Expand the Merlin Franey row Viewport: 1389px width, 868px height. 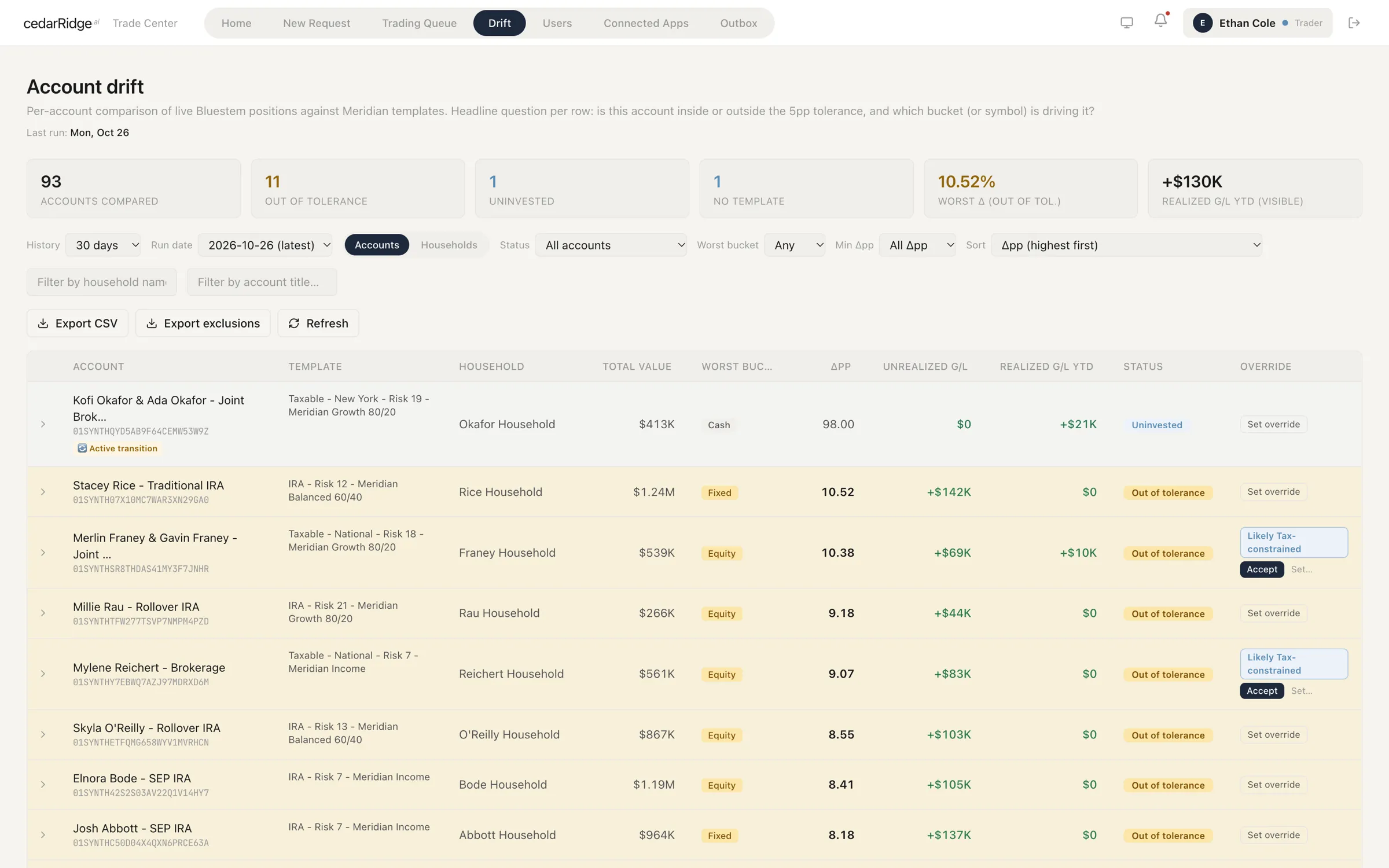click(x=43, y=553)
